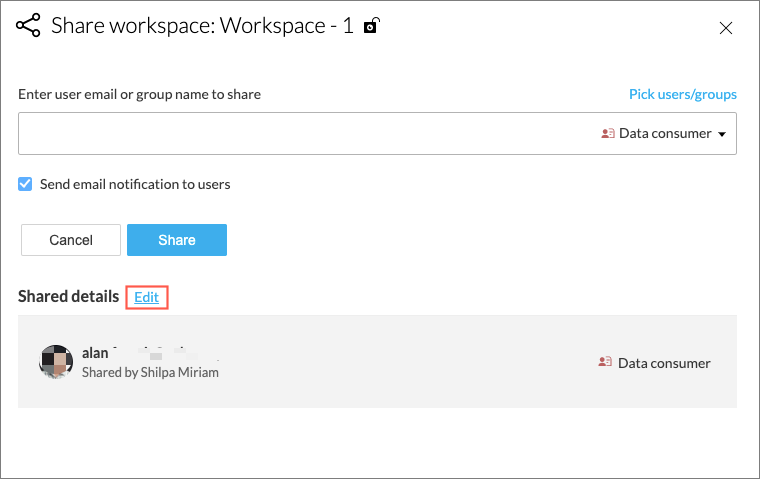This screenshot has height=479, width=760.
Task: Click the Shared by Shilpa Miriam text
Action: (150, 372)
